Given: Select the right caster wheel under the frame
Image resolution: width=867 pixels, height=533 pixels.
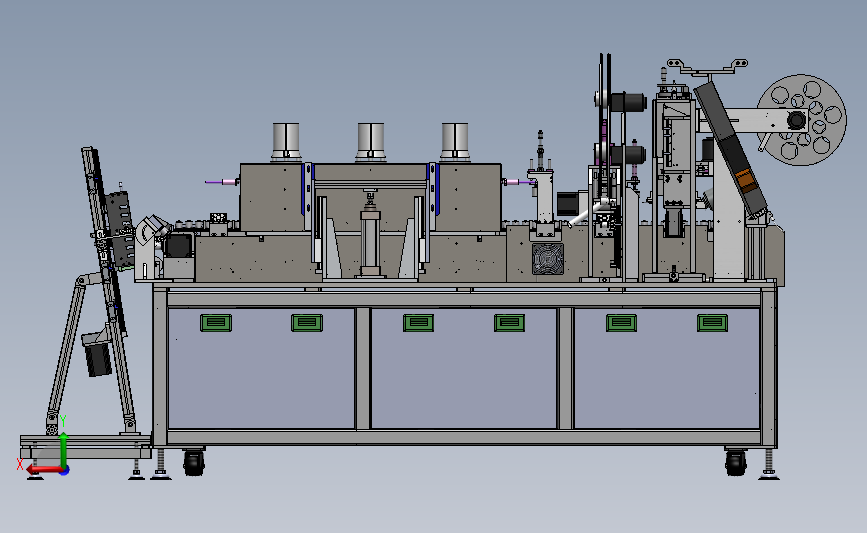Looking at the screenshot, I should tap(735, 463).
